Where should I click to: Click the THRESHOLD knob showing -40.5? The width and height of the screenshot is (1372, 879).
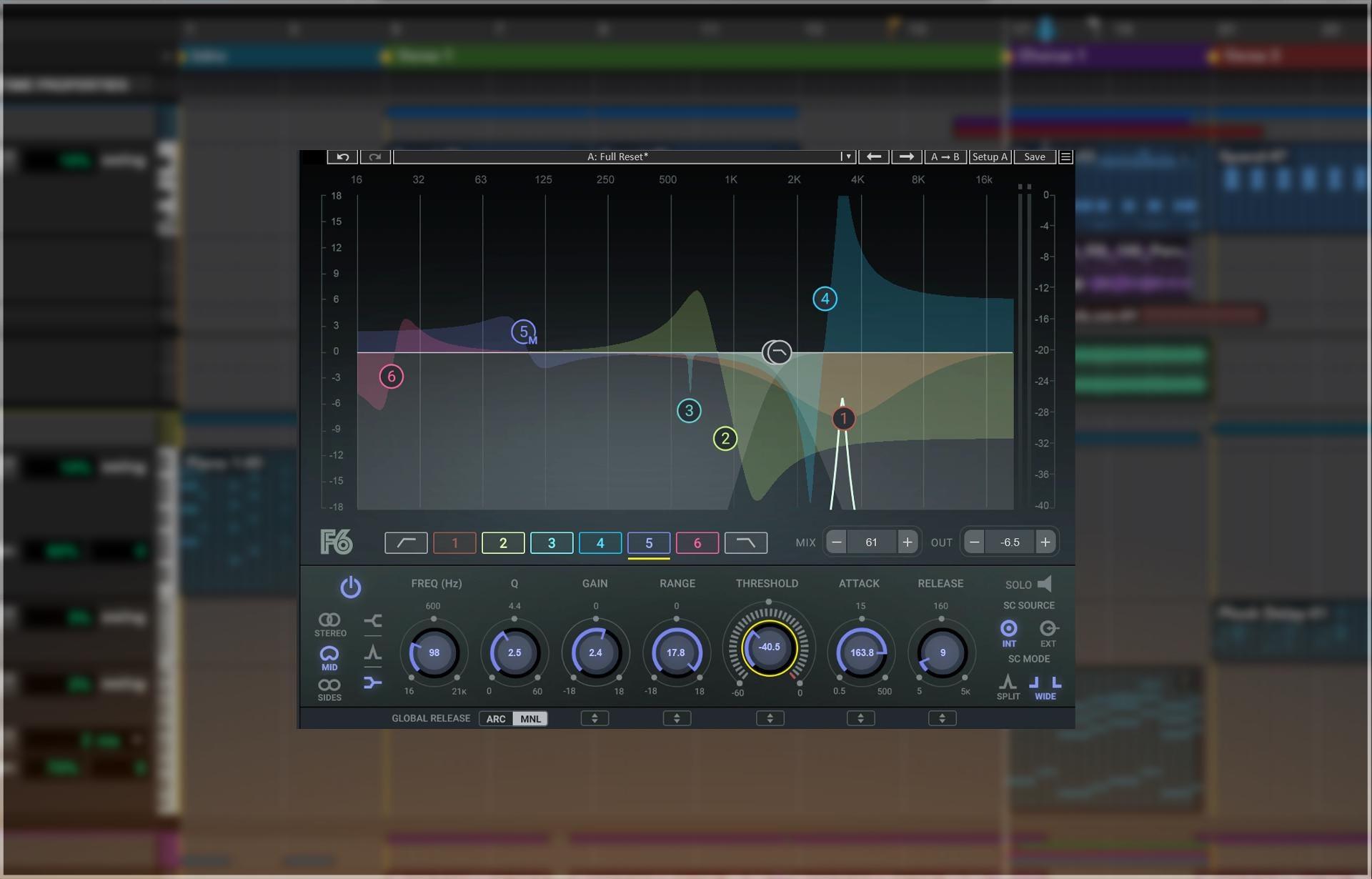769,647
